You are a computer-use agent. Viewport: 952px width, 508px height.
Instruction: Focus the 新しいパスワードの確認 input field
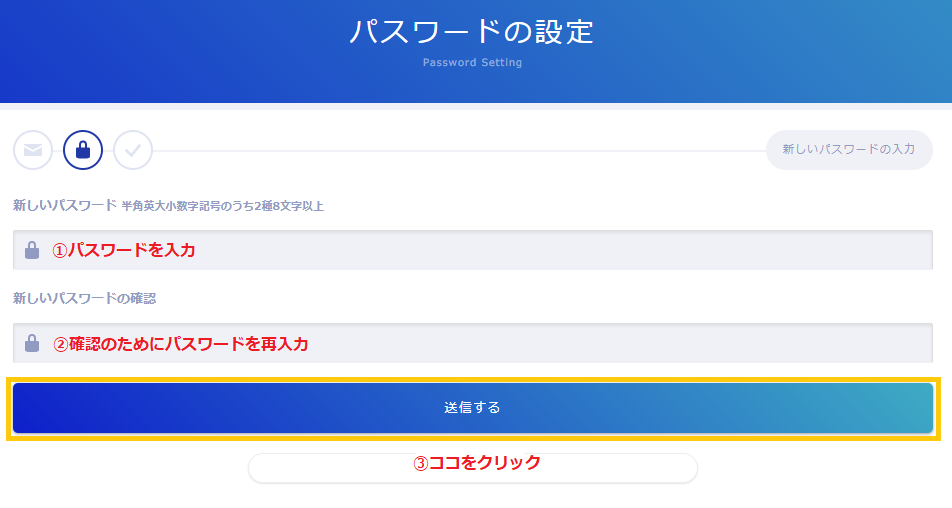473,344
